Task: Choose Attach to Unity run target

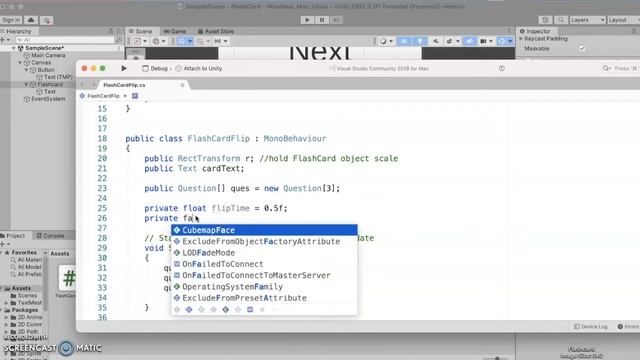Action: click(199, 69)
